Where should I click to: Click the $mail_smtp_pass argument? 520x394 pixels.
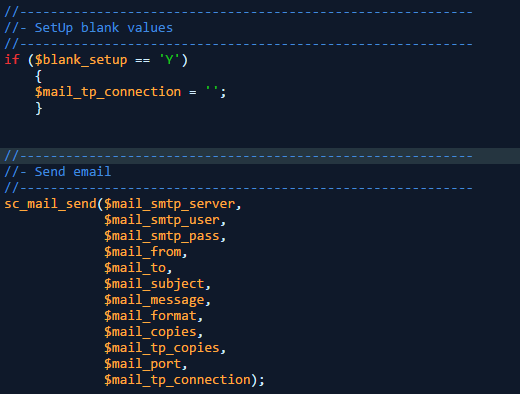162,236
